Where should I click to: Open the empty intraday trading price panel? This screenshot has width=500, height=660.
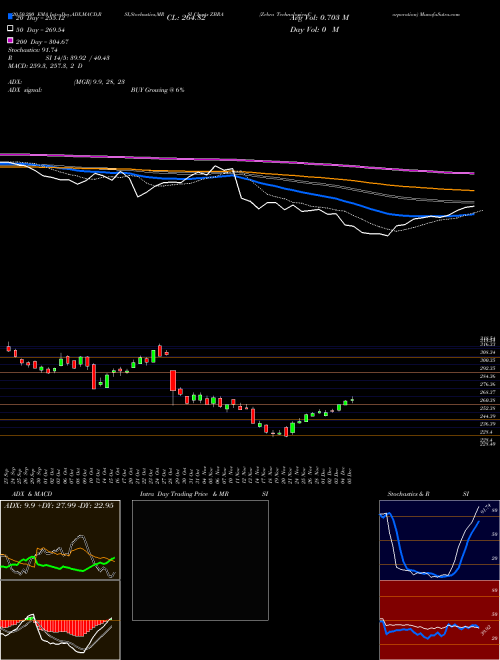(x=200, y=560)
